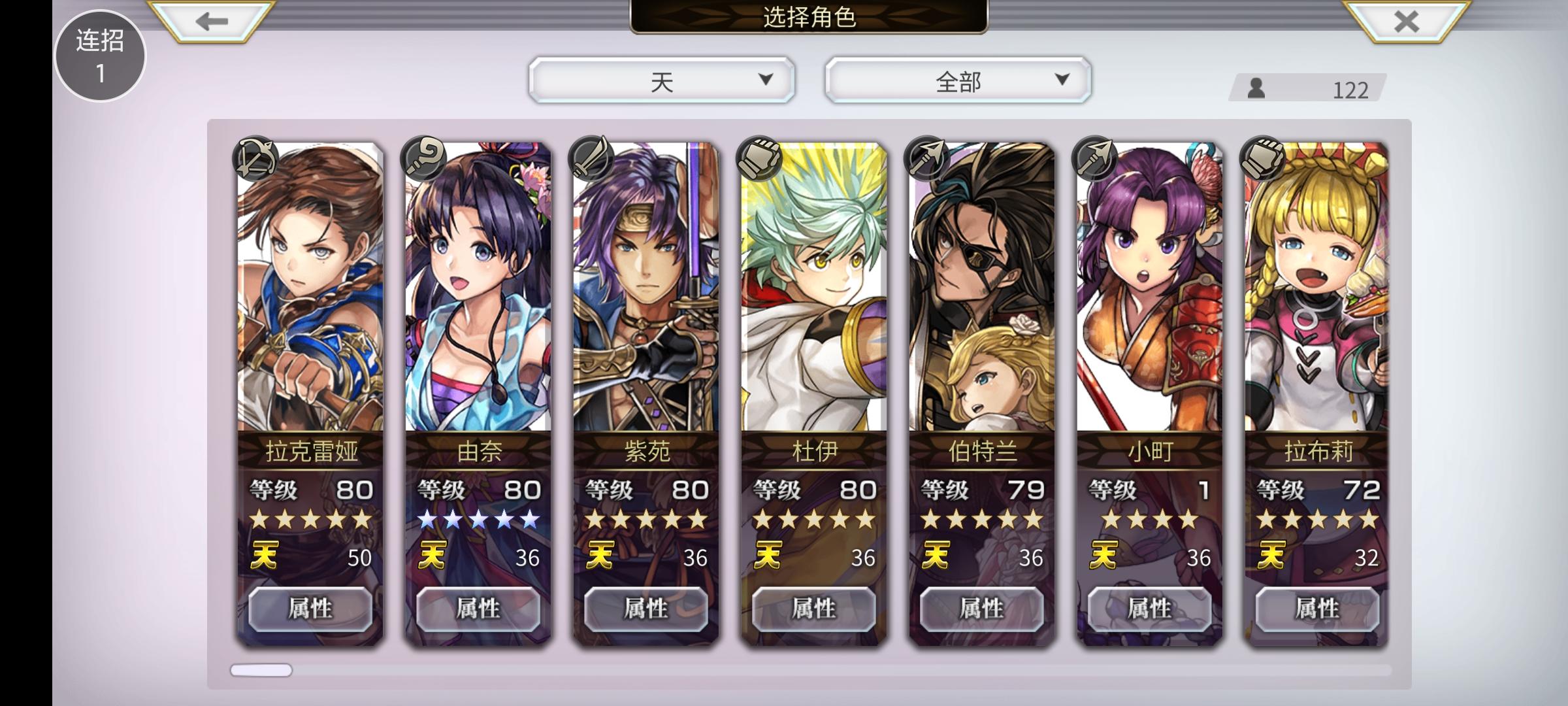The height and width of the screenshot is (706, 1568).
Task: Click the character count 122 indicator
Action: coord(1307,88)
